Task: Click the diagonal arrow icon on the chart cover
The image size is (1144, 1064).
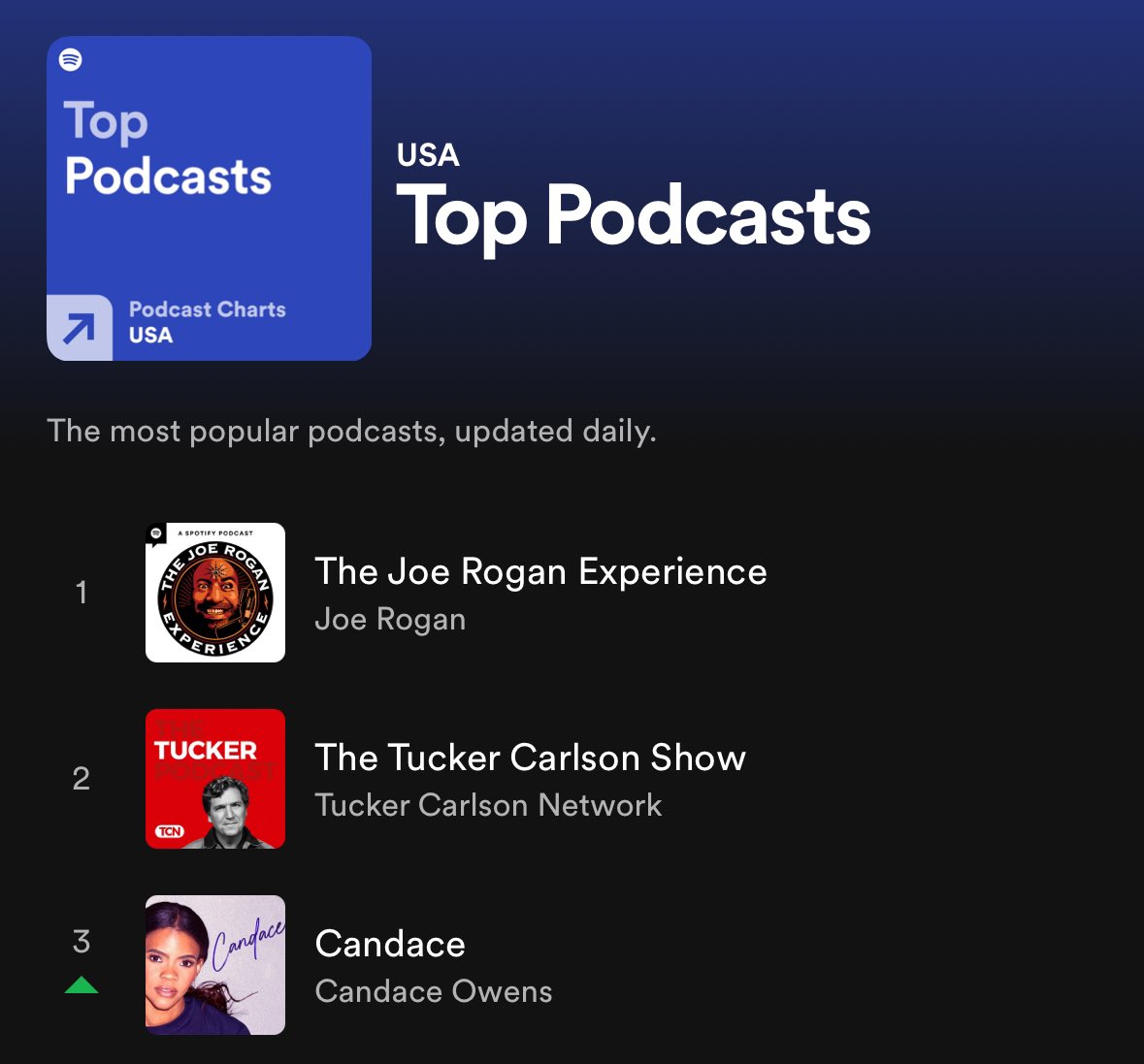Action: 78,327
